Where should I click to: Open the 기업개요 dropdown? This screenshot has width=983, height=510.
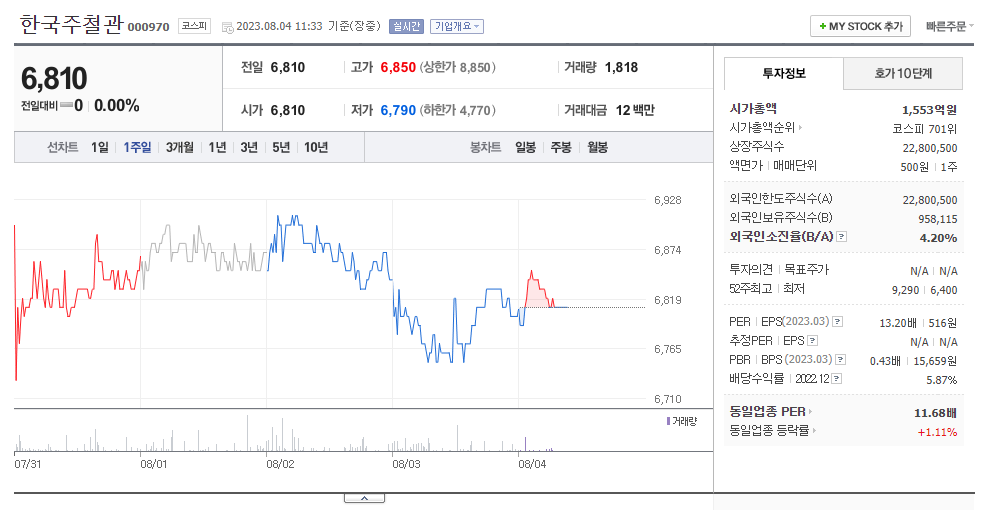pos(456,26)
